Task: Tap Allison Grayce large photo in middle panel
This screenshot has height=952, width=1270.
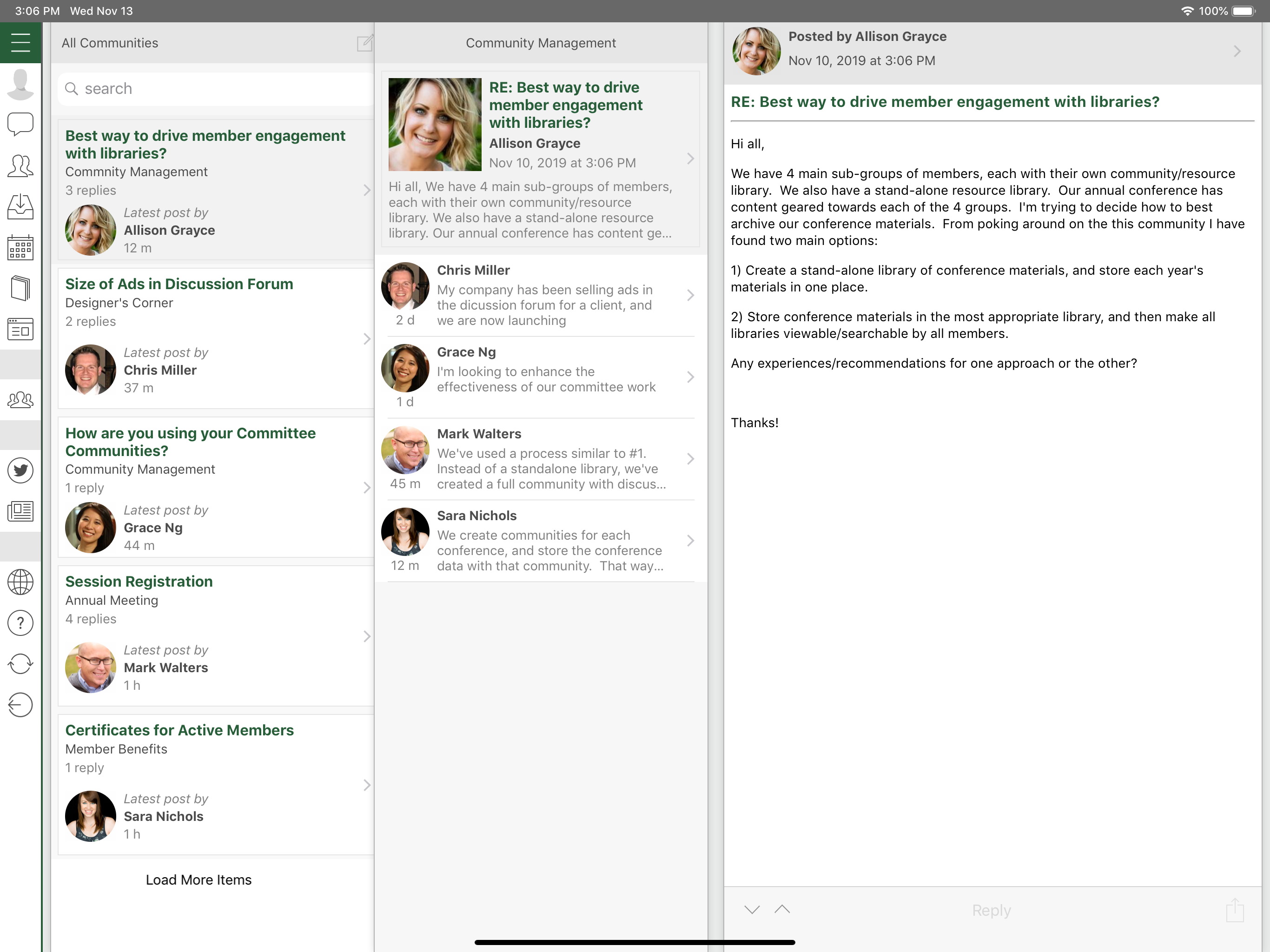Action: (x=435, y=125)
